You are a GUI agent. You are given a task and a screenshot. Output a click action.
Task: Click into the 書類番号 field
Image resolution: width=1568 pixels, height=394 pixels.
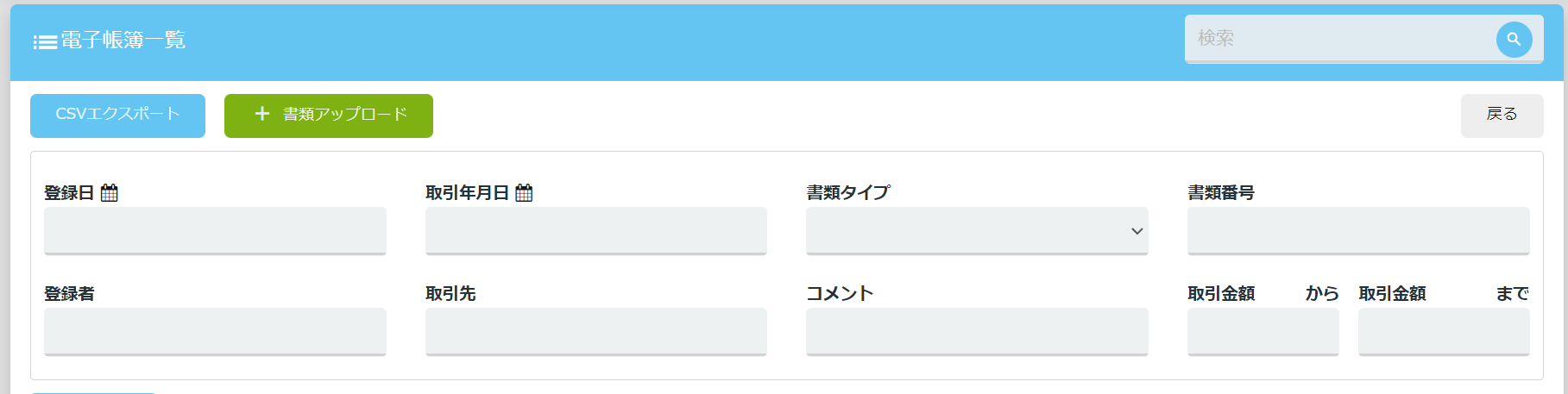click(x=1358, y=231)
